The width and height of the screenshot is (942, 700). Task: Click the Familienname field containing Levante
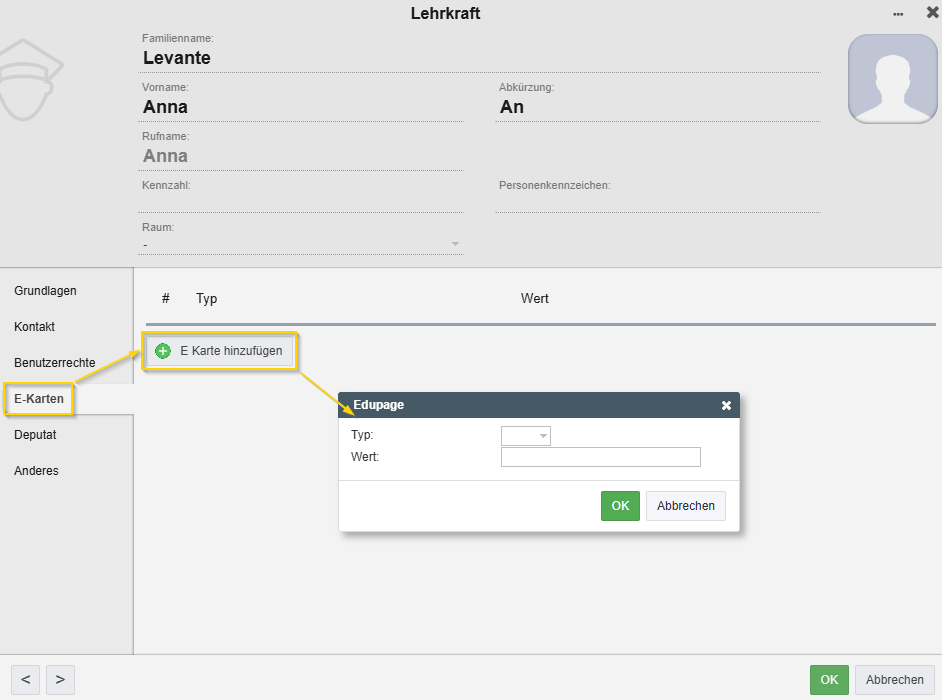(x=480, y=58)
